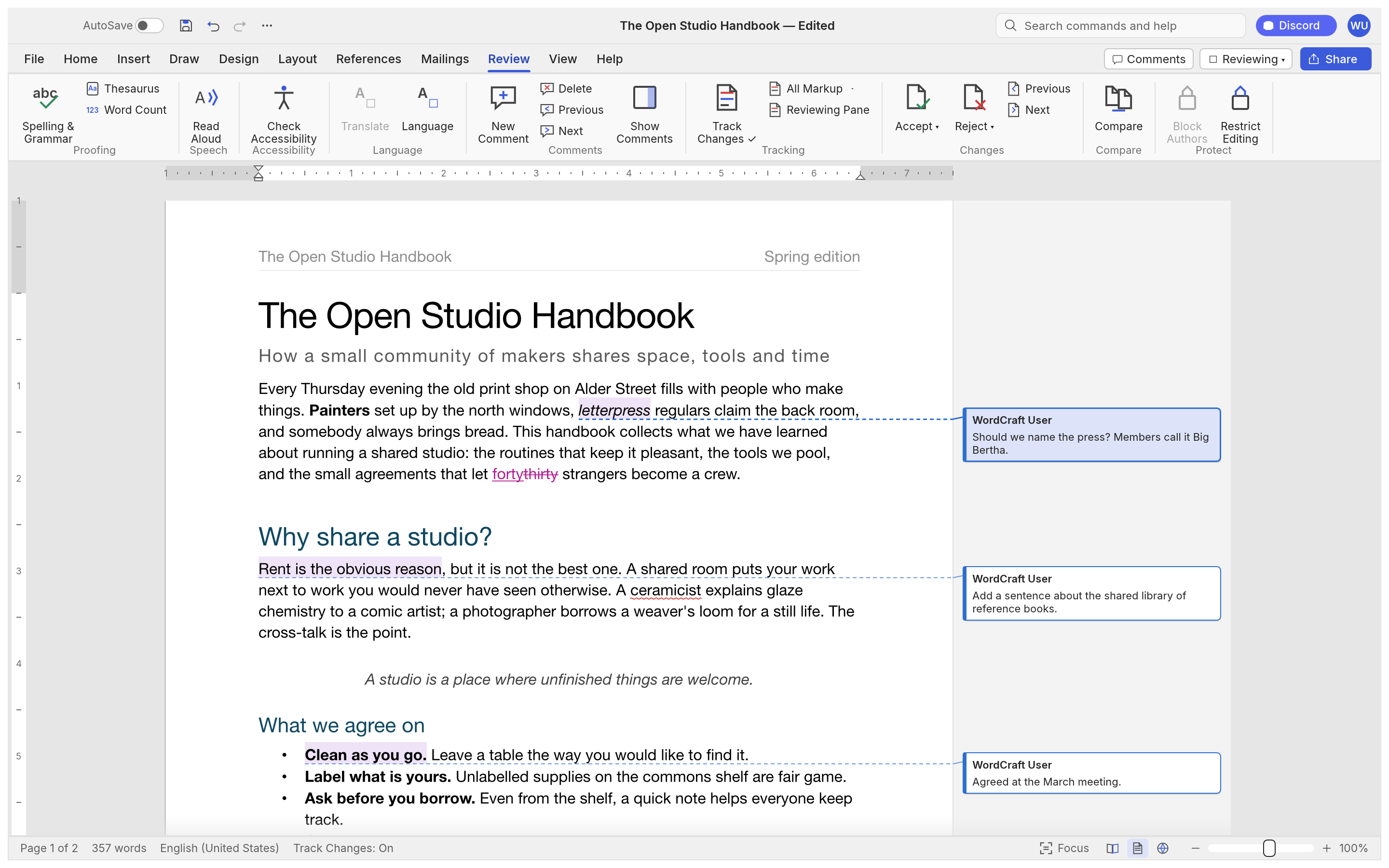Delete the selected comment
Screen dimensions: 1389x868
[x=566, y=88]
